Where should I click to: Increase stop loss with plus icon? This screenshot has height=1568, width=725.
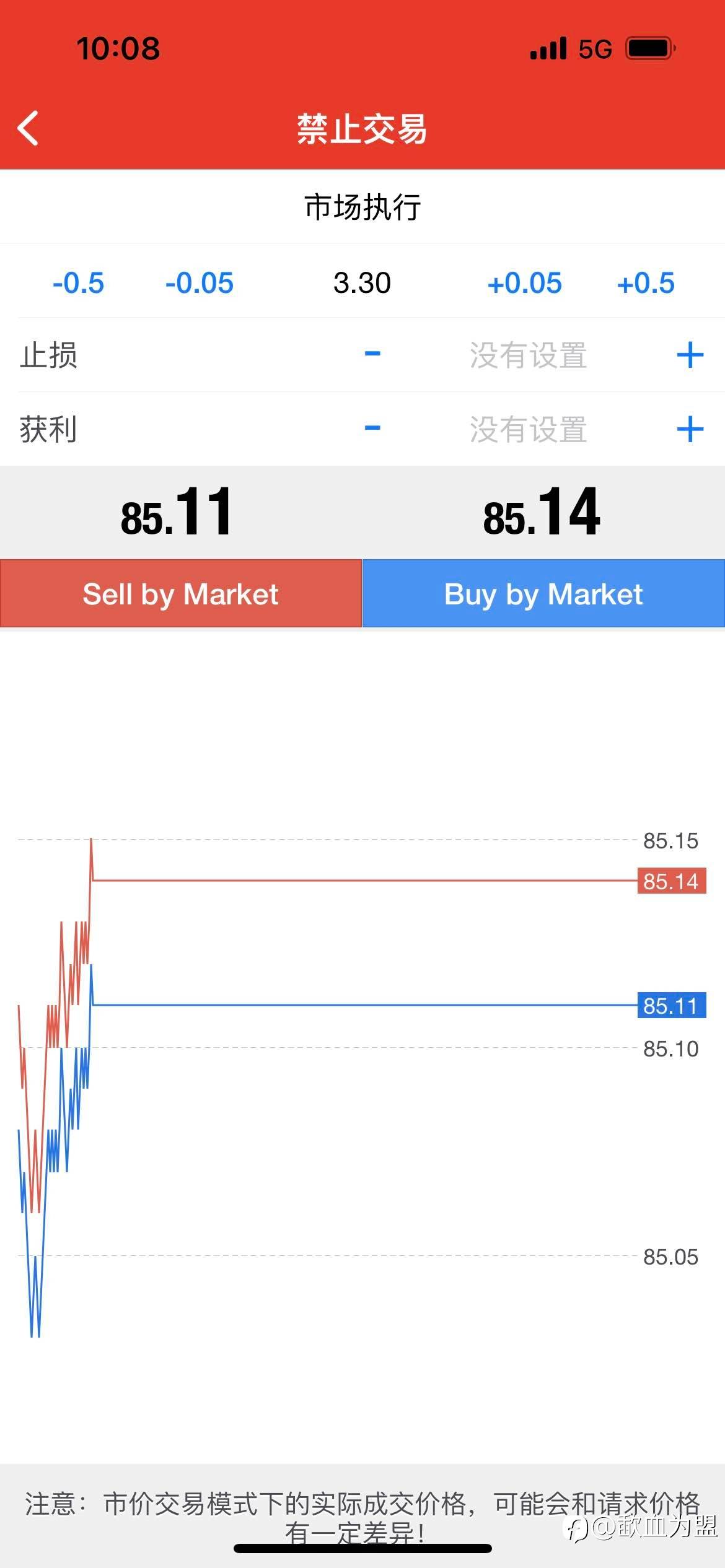click(x=690, y=355)
